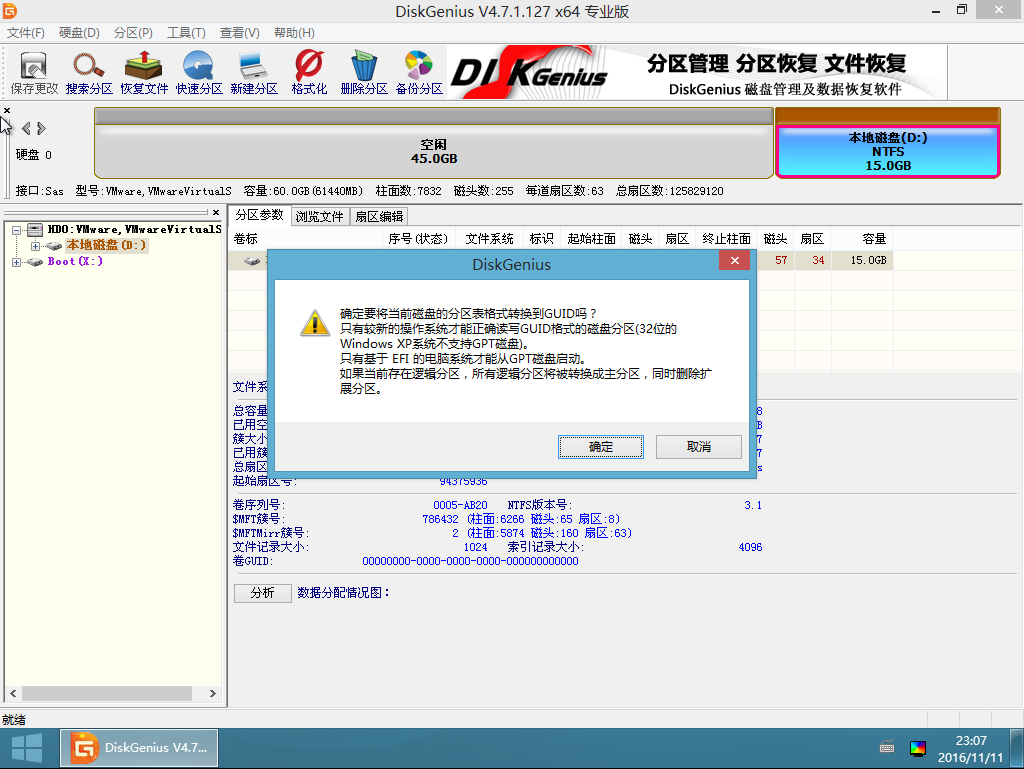Click the 起始柱面 column header
This screenshot has width=1024, height=769.
coord(591,239)
